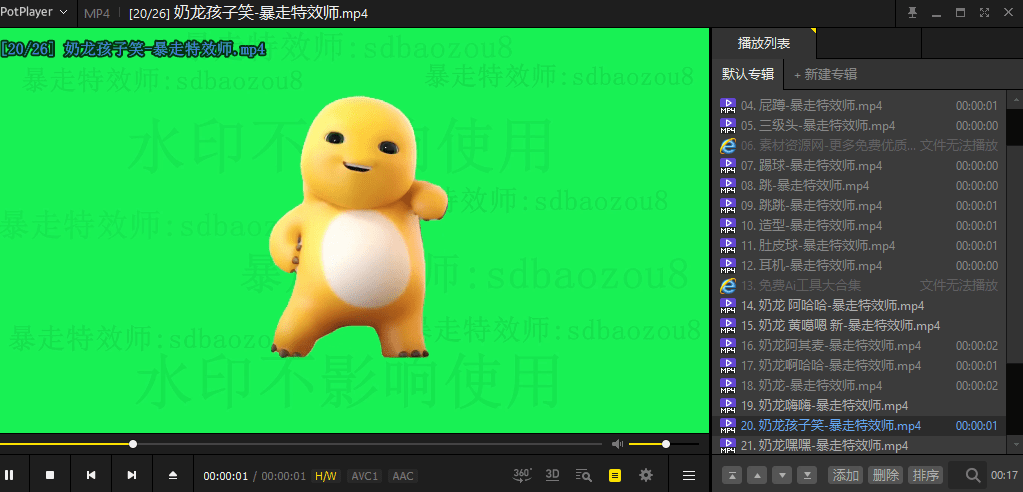
Task: Click the eject/open file icon
Action: pos(172,475)
